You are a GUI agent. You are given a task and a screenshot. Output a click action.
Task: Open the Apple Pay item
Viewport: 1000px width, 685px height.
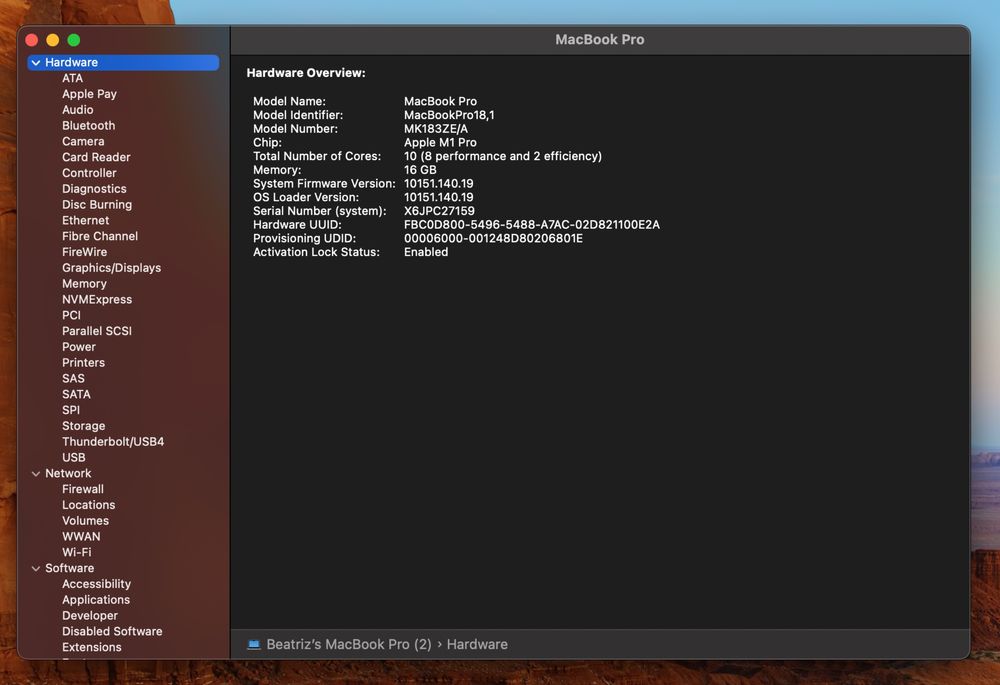click(89, 94)
